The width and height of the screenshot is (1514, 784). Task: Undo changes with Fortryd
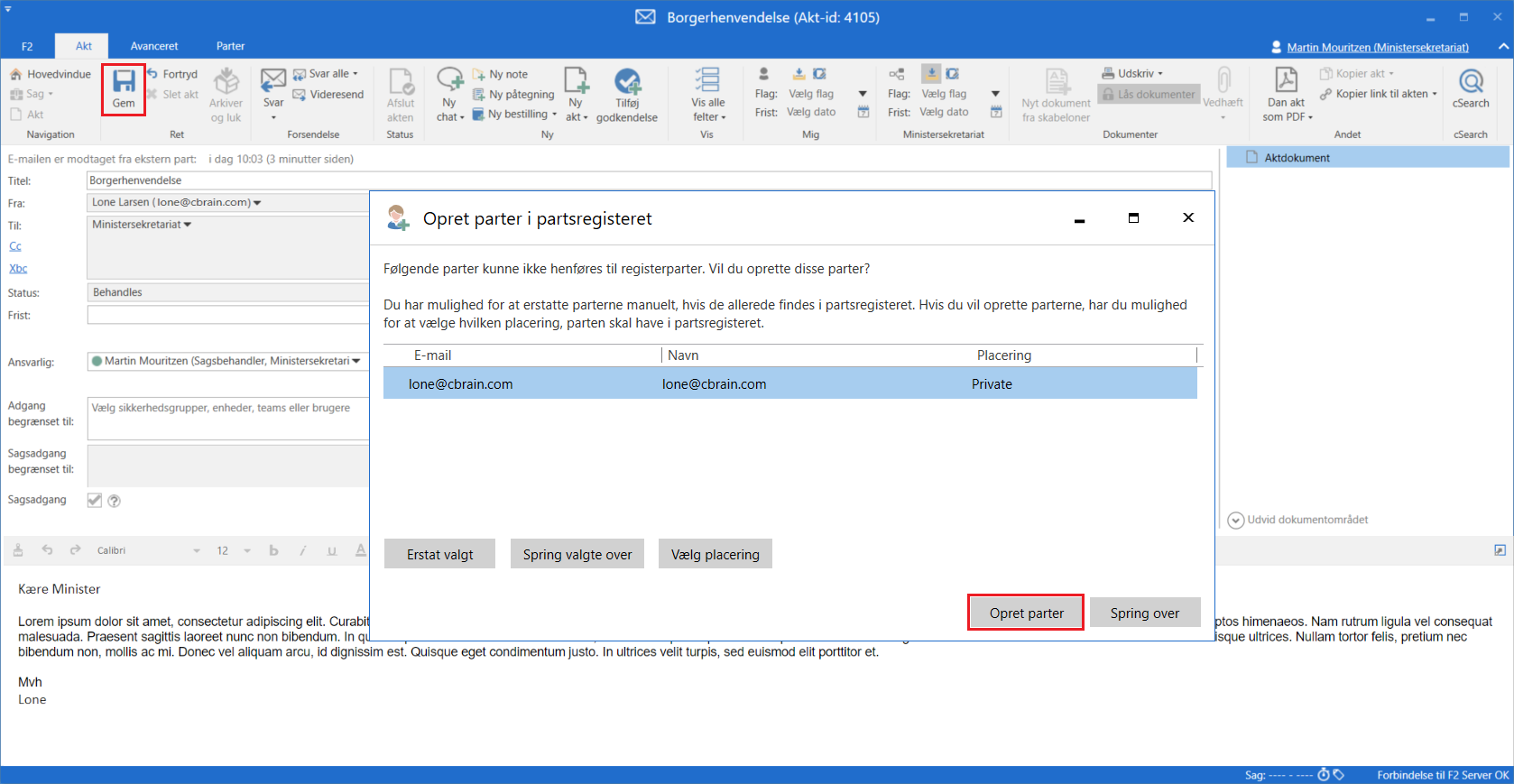point(171,74)
